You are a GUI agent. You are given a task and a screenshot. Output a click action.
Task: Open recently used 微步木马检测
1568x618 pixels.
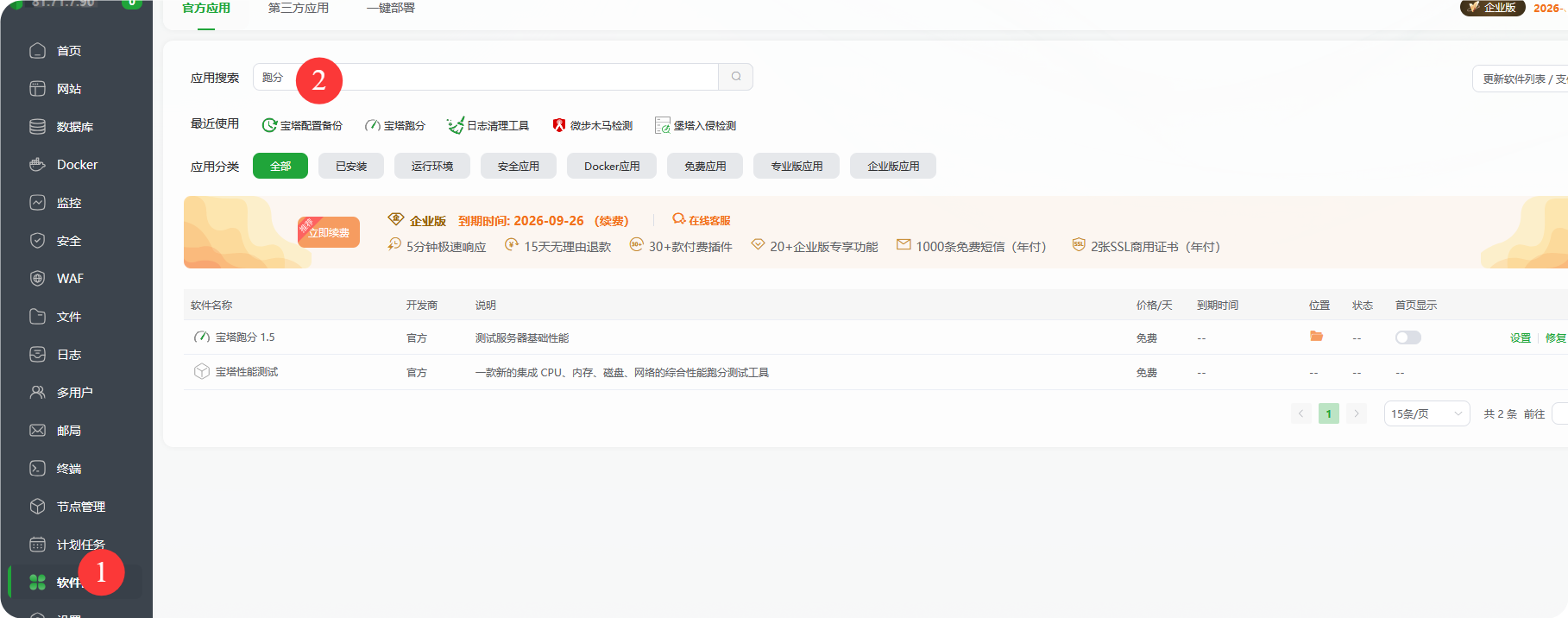point(593,126)
